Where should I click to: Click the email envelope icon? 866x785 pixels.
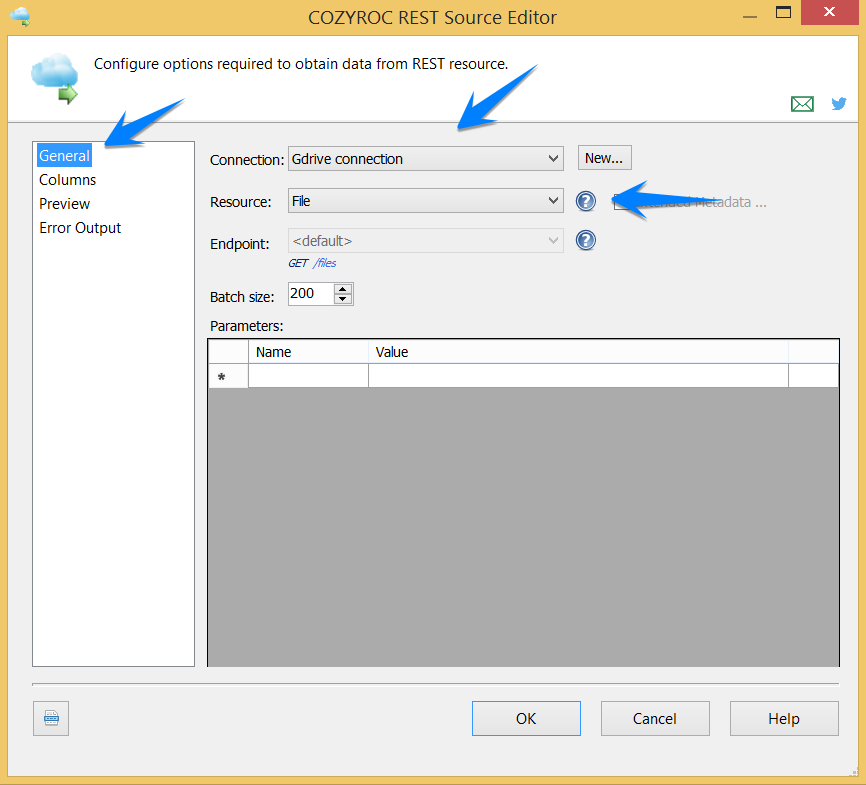[x=802, y=104]
